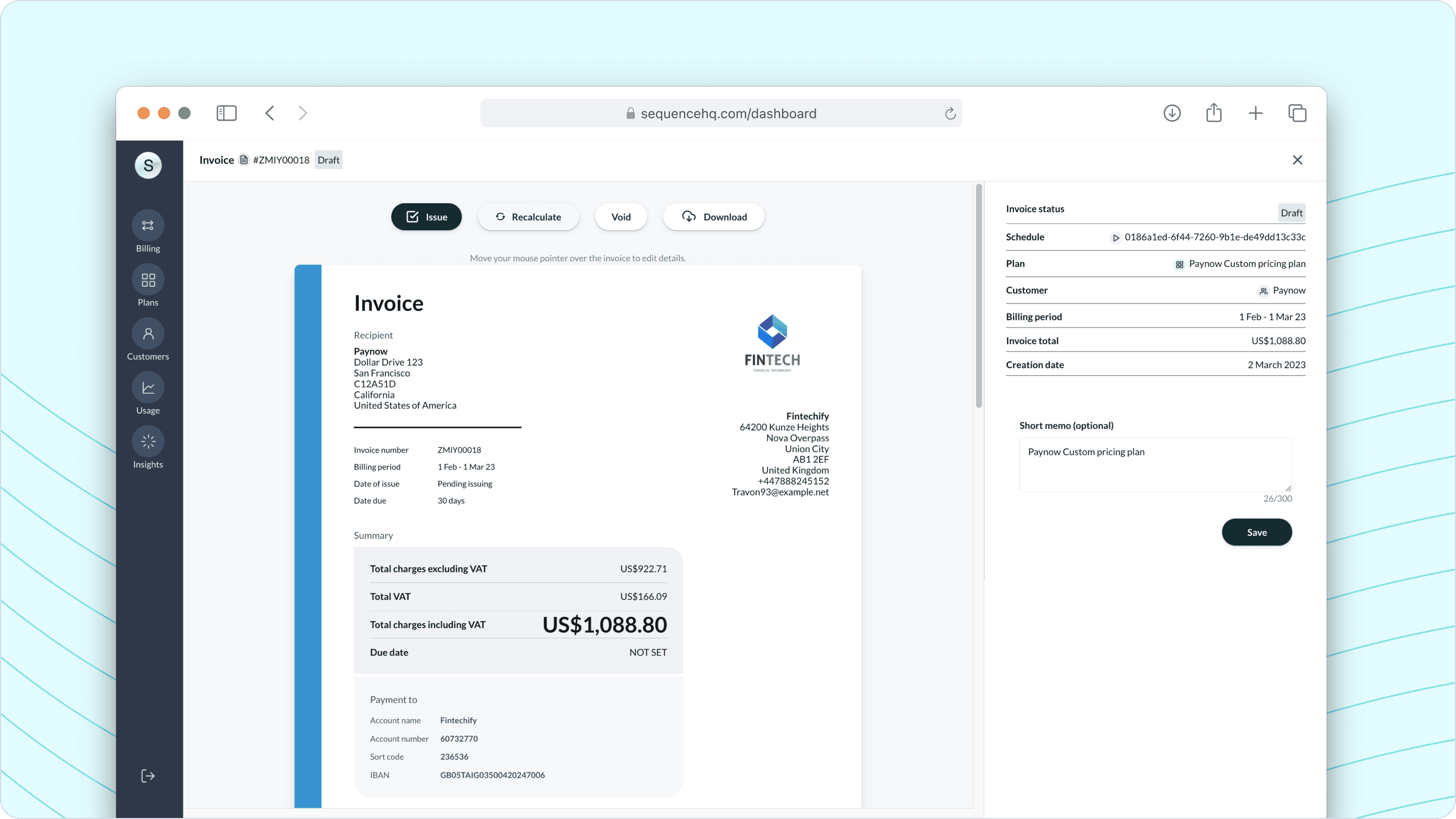Screen dimensions: 1456x819
Task: Open the Billing section icon
Action: [148, 226]
